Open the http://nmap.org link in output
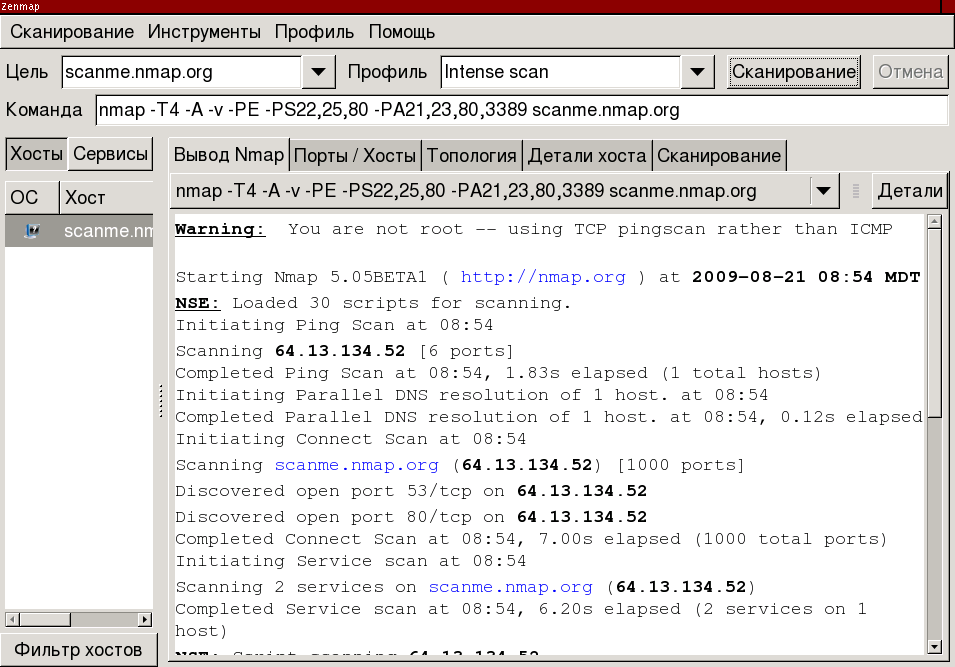The width and height of the screenshot is (955, 667). click(543, 277)
